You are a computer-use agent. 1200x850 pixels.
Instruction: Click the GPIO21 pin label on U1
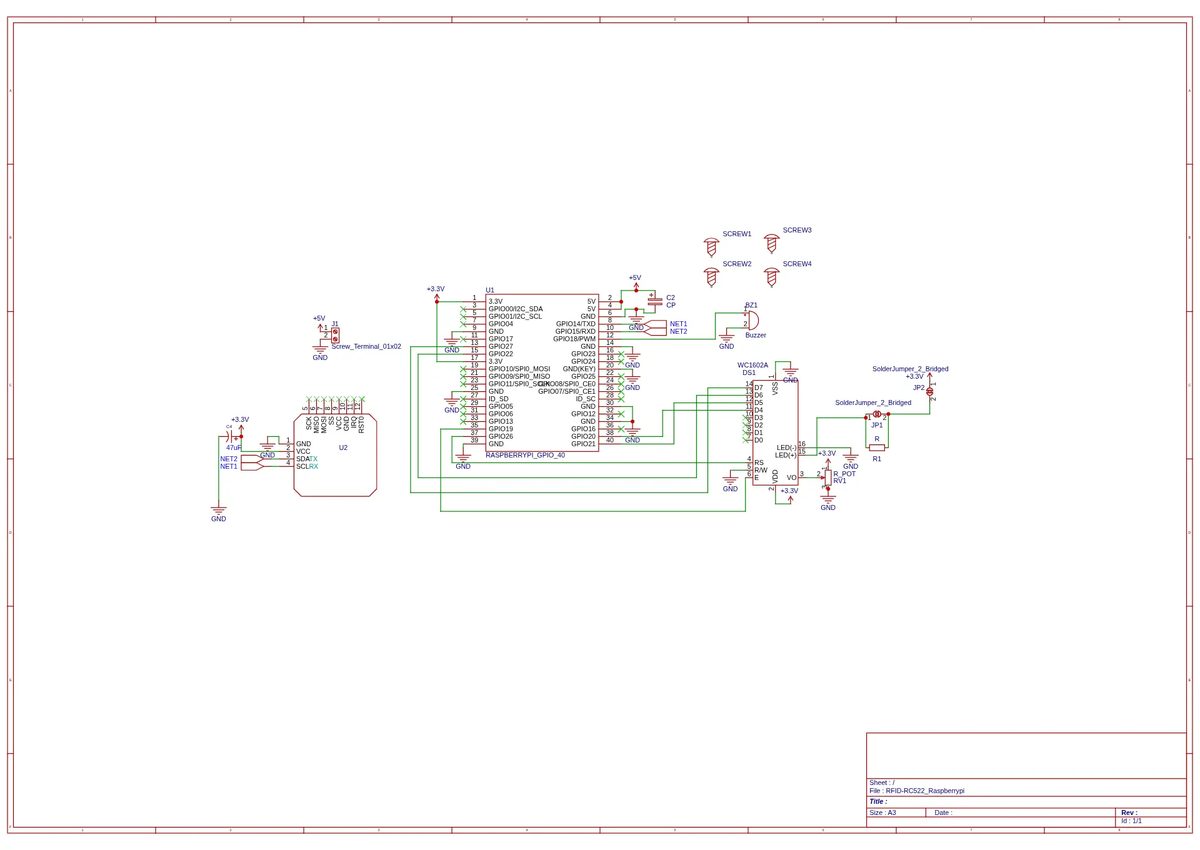point(583,443)
